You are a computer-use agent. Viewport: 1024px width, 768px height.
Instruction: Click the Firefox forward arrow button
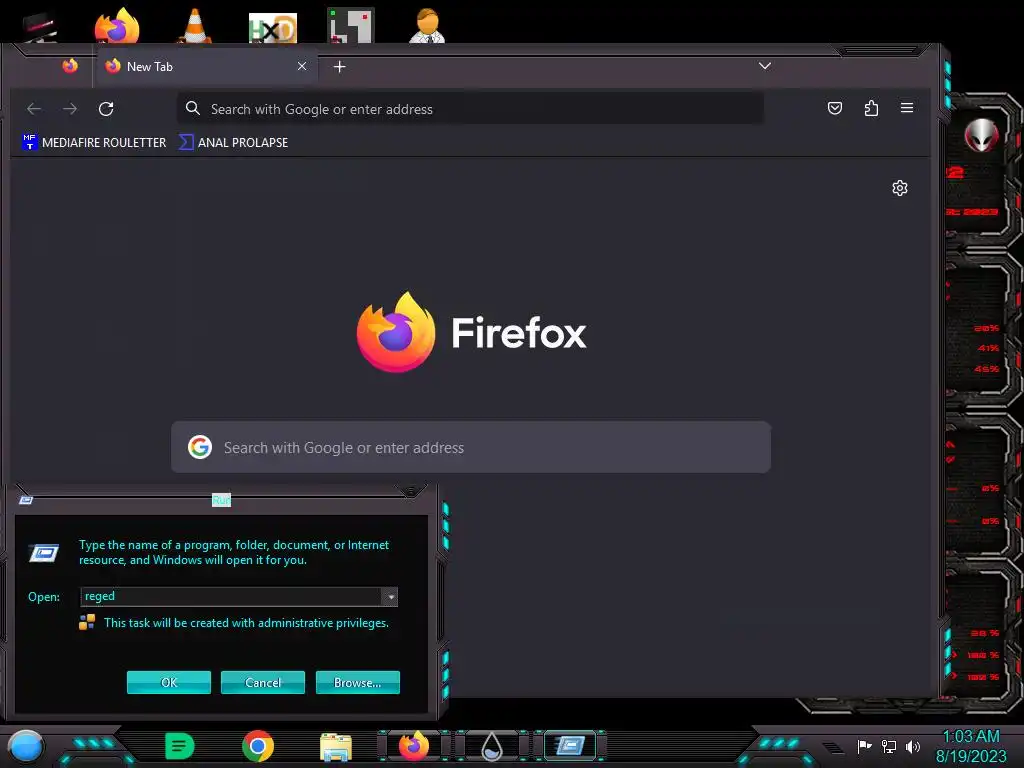[70, 108]
